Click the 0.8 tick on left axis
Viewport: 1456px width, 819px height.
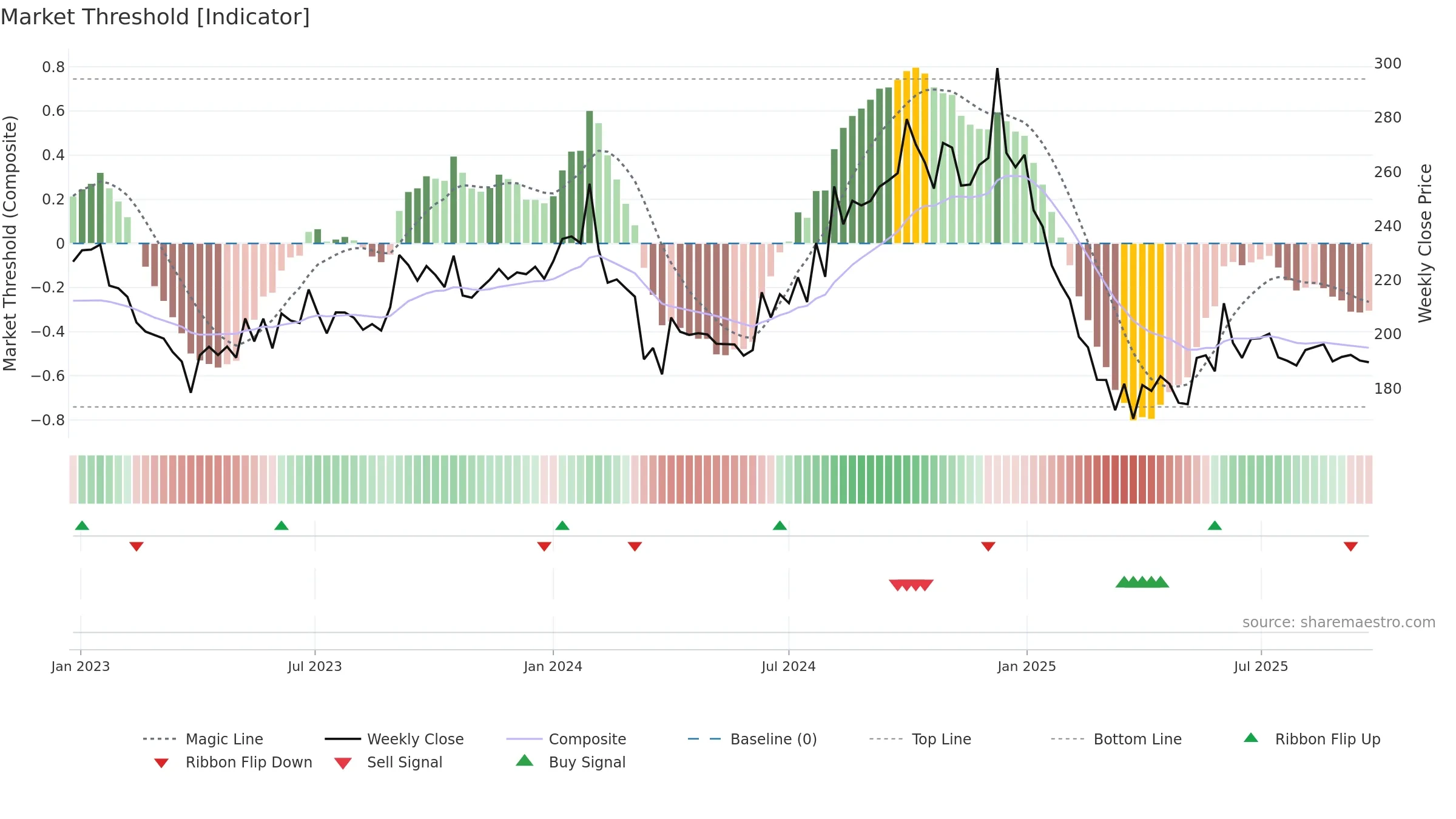53,67
